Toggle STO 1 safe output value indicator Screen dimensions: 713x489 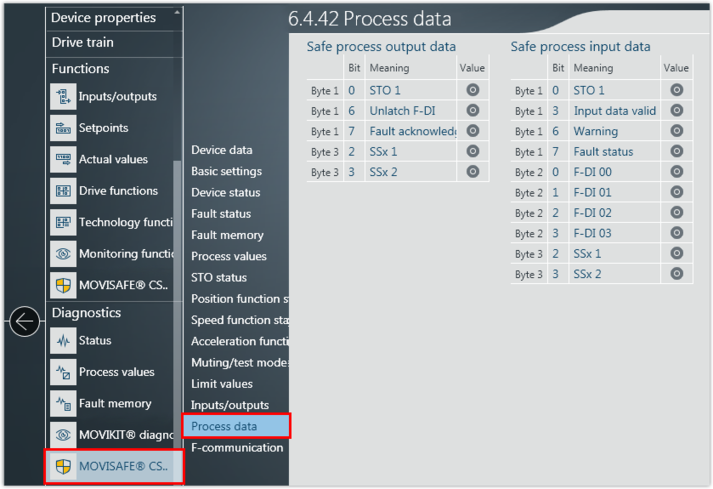pyautogui.click(x=472, y=90)
